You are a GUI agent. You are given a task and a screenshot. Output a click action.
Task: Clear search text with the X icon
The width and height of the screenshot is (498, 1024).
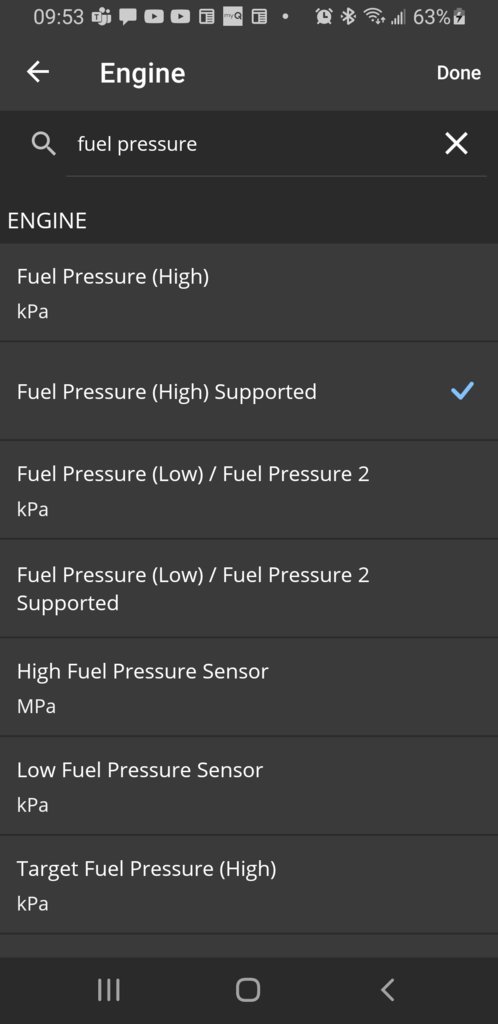pyautogui.click(x=456, y=143)
